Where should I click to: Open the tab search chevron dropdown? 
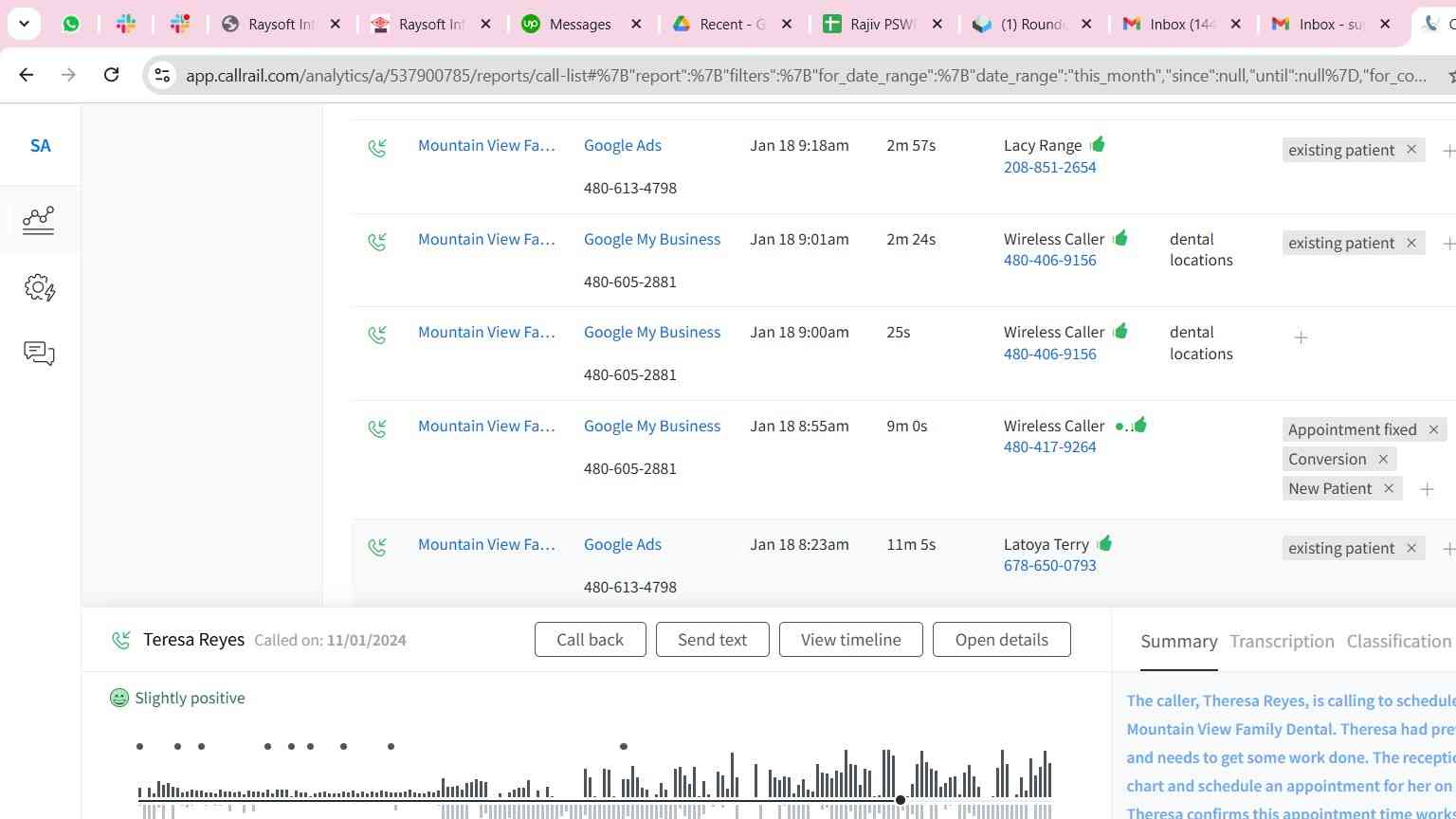[24, 24]
